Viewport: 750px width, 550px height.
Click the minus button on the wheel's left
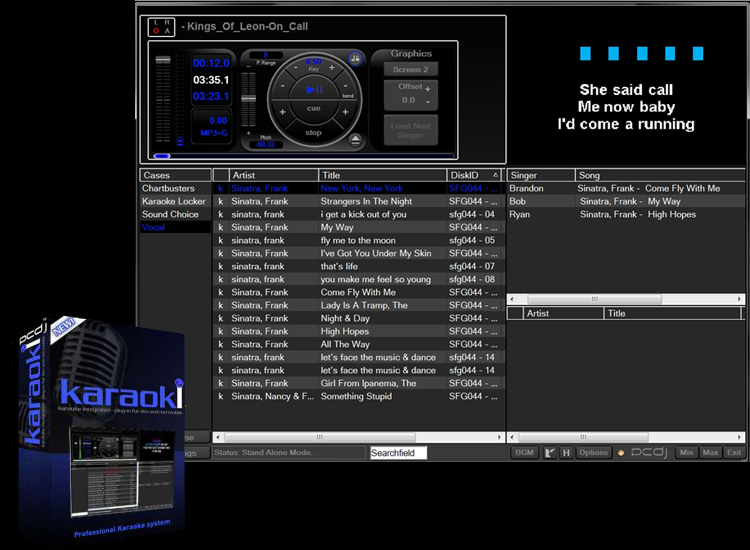pyautogui.click(x=283, y=86)
